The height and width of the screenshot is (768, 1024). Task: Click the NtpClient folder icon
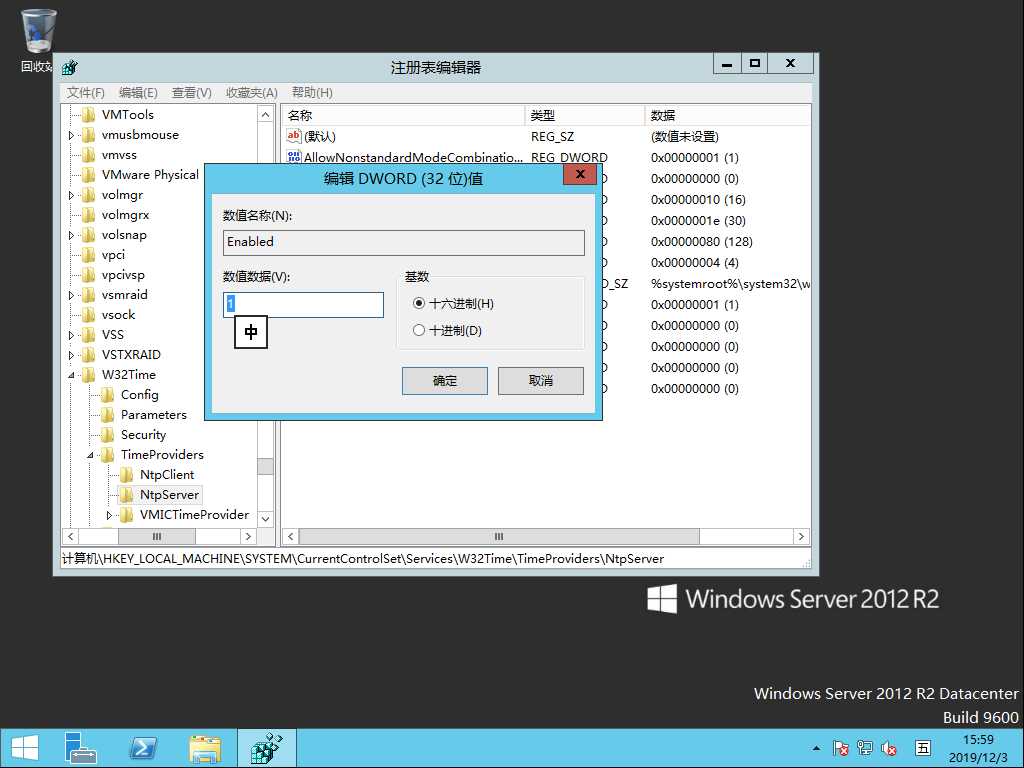pos(126,474)
